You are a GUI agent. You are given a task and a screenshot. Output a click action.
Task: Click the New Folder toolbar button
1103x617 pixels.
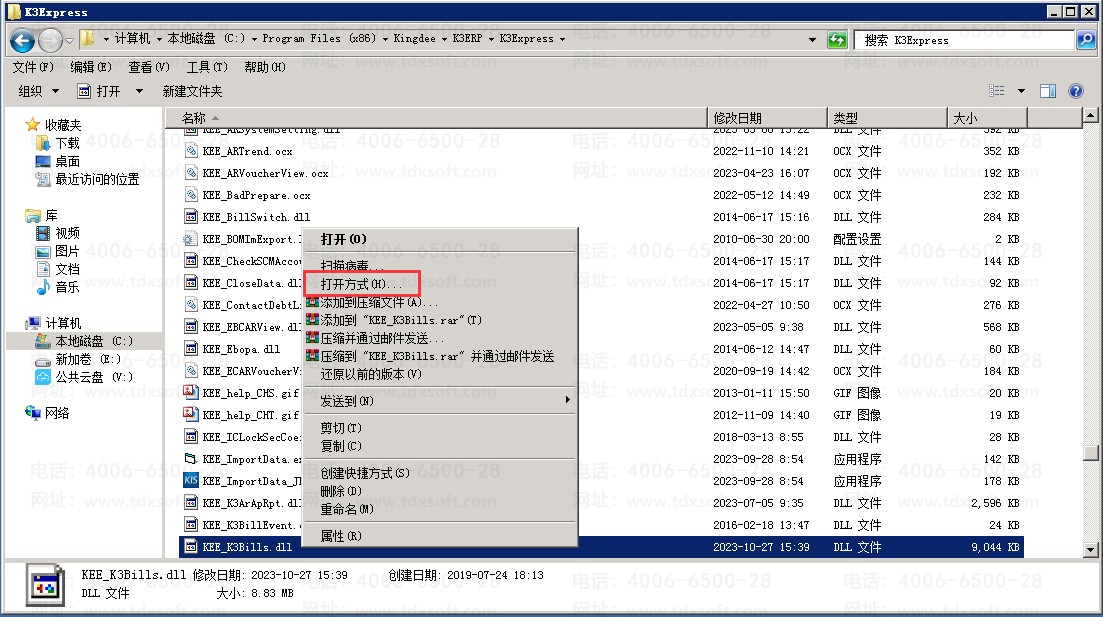(192, 91)
